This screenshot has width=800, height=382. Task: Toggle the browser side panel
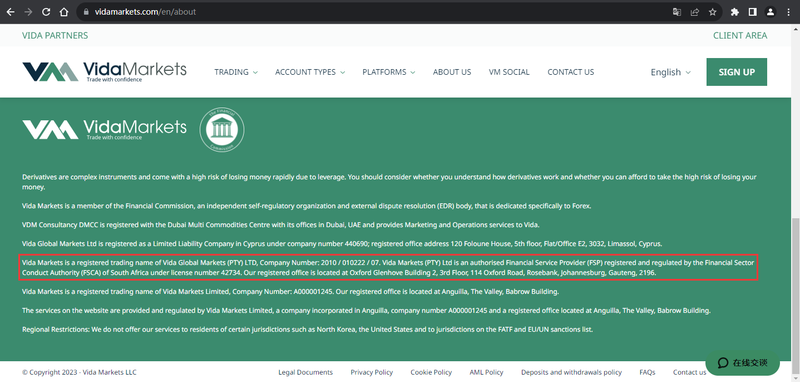[x=753, y=12]
